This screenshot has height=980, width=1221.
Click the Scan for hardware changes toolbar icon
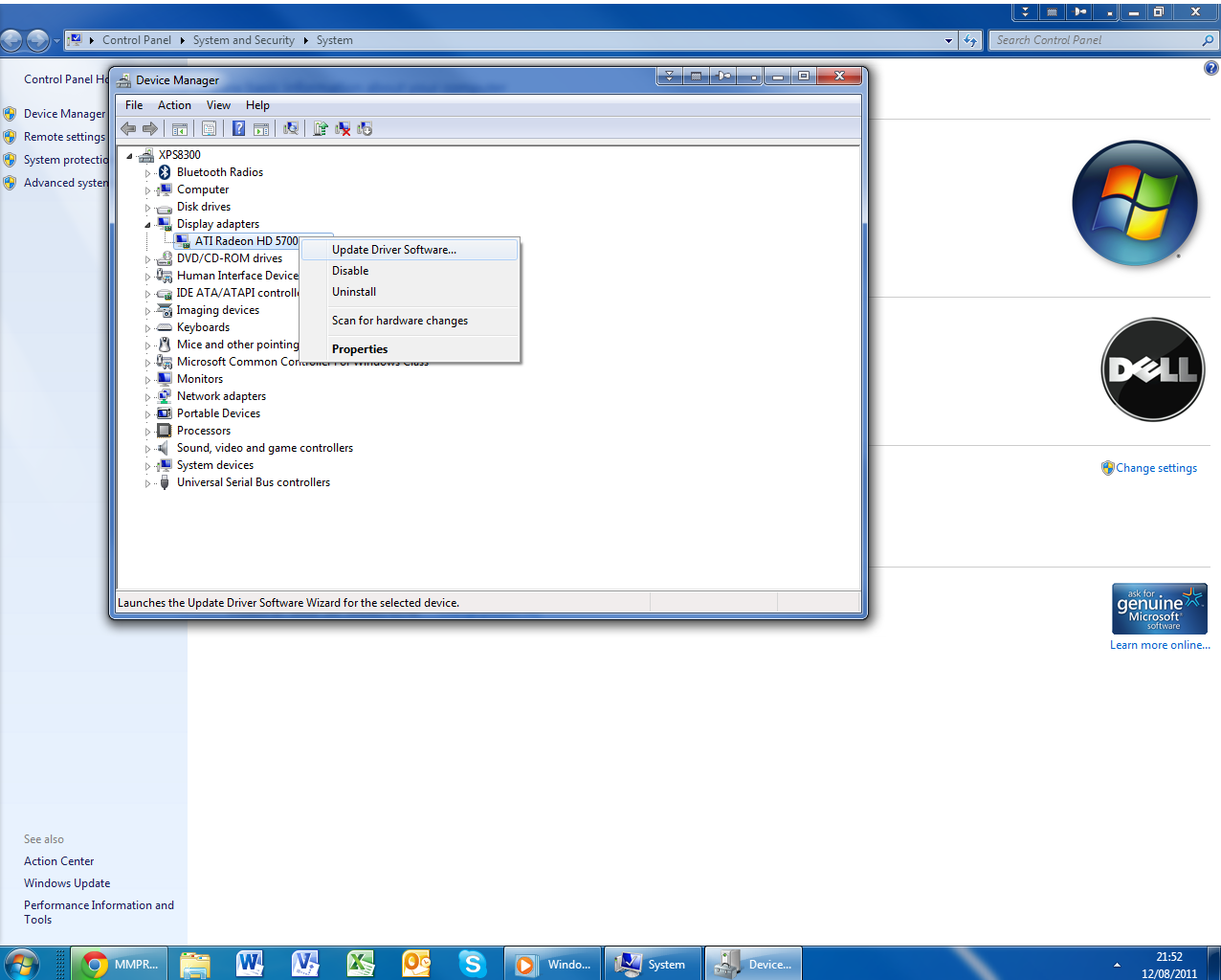[291, 128]
